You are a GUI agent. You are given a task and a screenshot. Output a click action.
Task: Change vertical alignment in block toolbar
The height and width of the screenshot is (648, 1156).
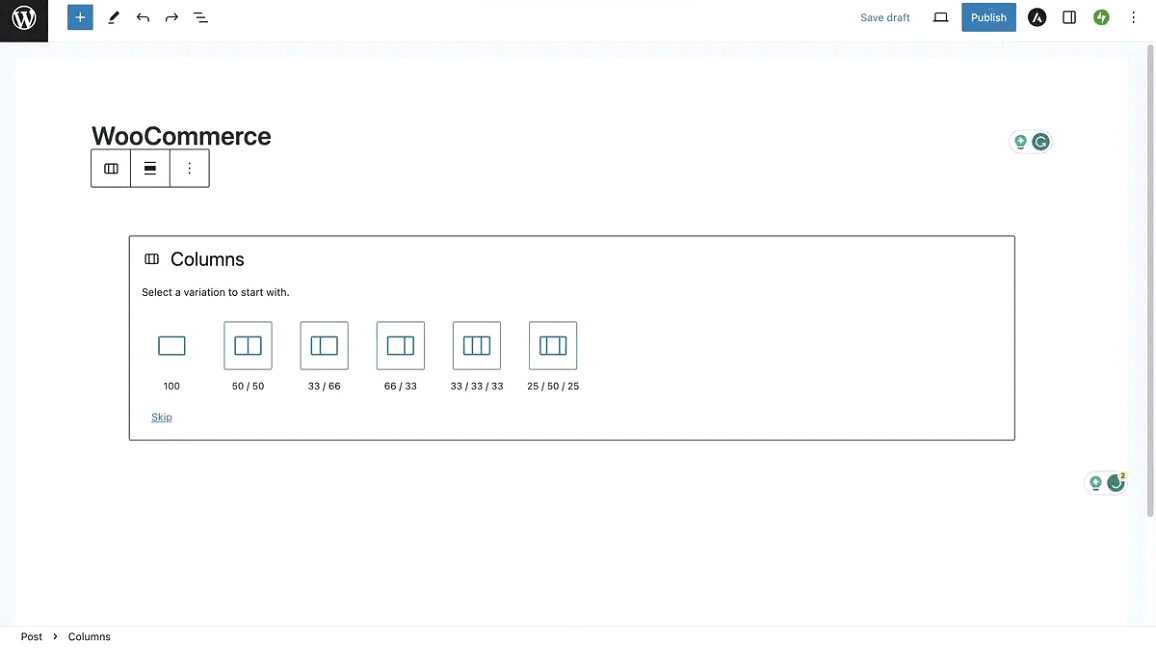[150, 169]
